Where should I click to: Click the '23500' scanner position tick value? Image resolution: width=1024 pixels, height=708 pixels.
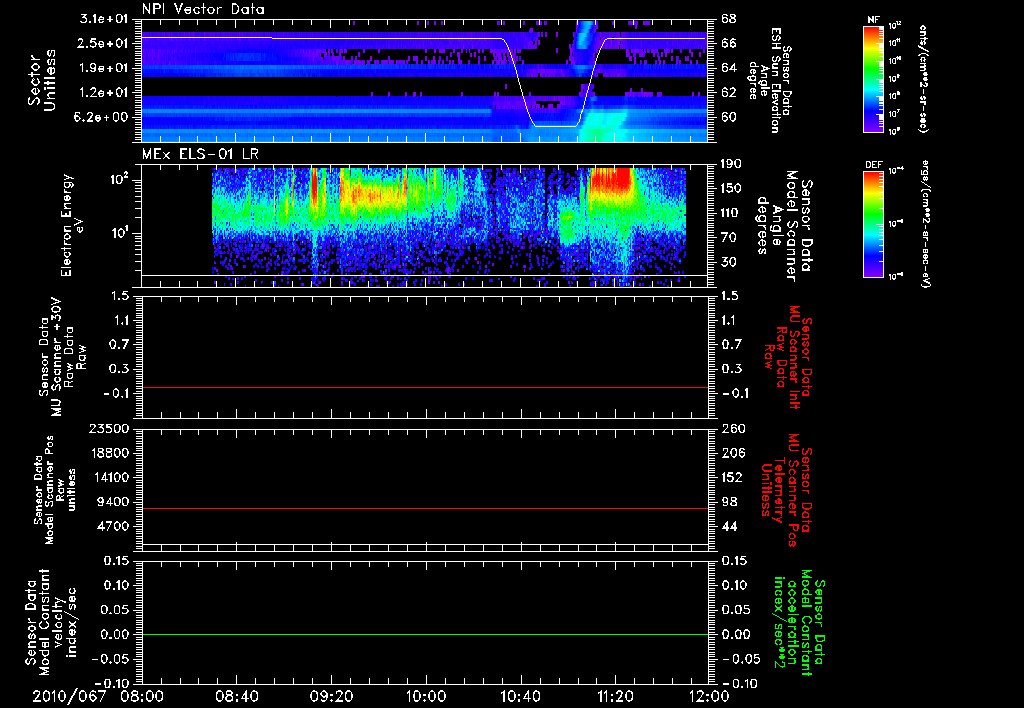[x=109, y=429]
